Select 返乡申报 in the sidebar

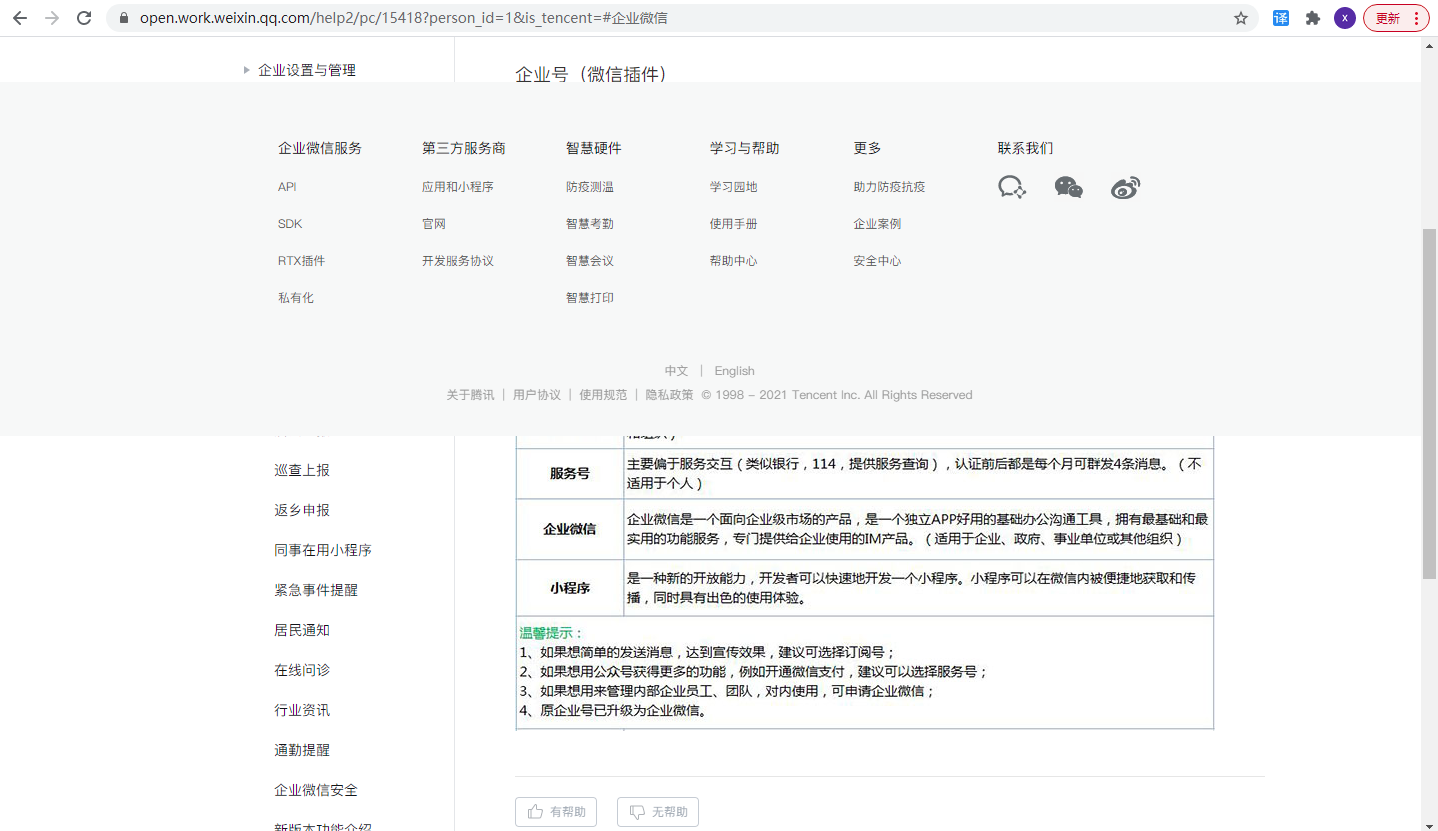point(302,510)
